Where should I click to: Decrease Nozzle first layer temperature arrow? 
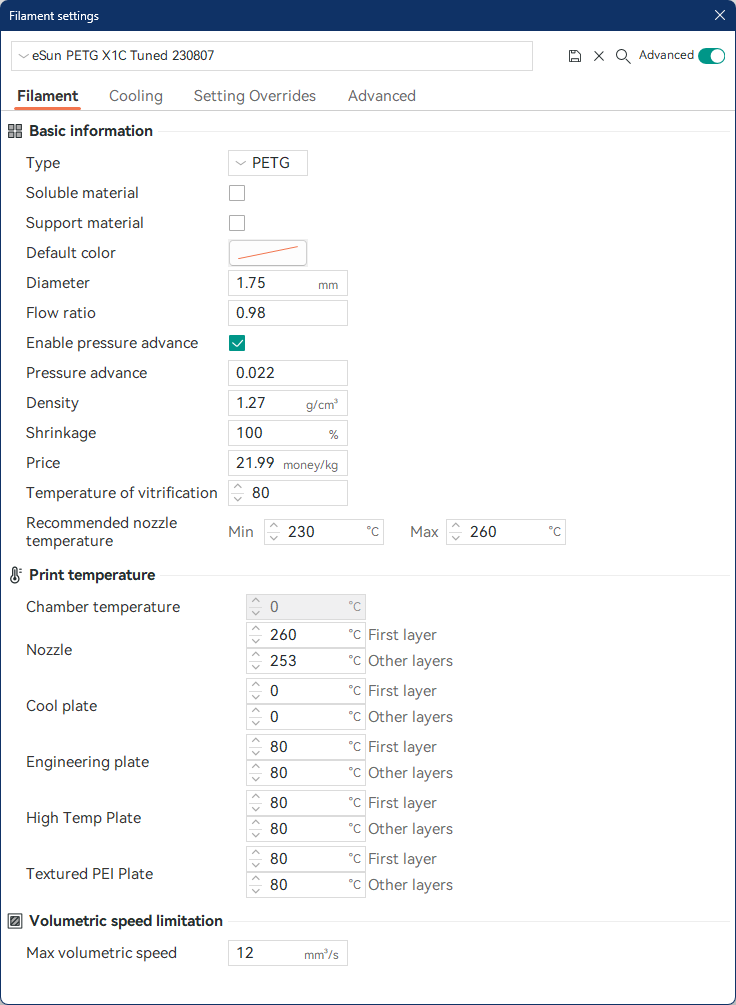tap(256, 640)
